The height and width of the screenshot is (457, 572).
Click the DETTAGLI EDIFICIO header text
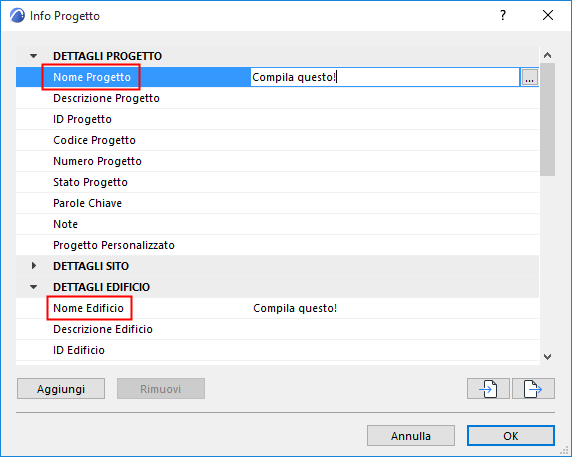(101, 287)
